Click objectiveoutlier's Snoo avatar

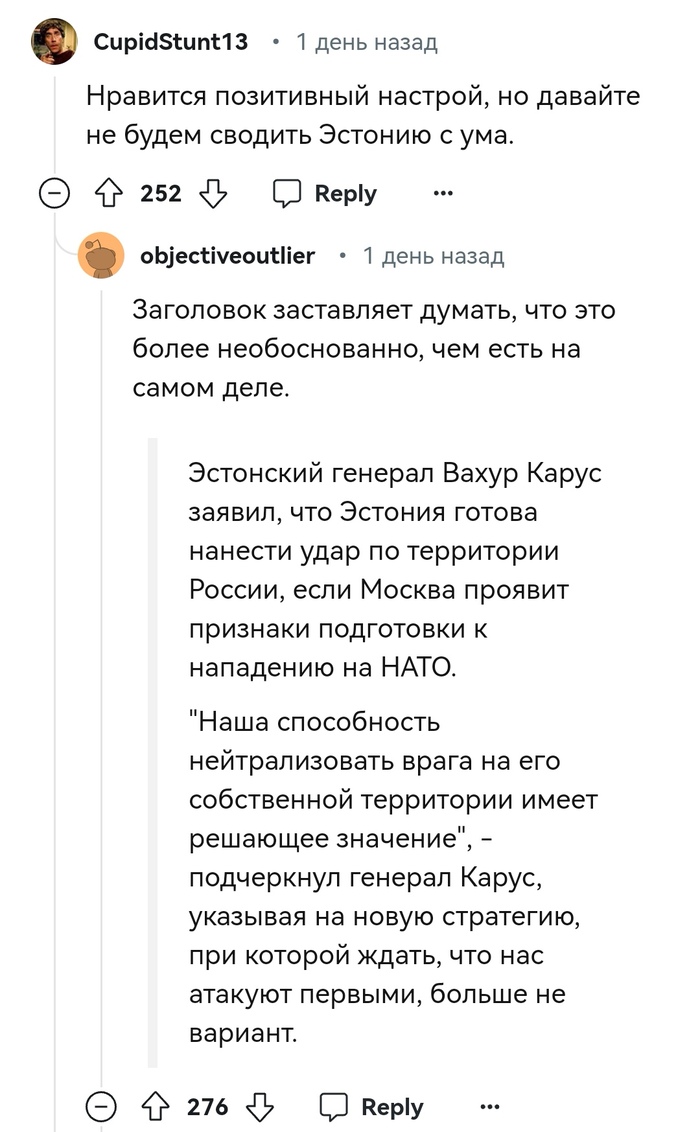click(x=101, y=257)
